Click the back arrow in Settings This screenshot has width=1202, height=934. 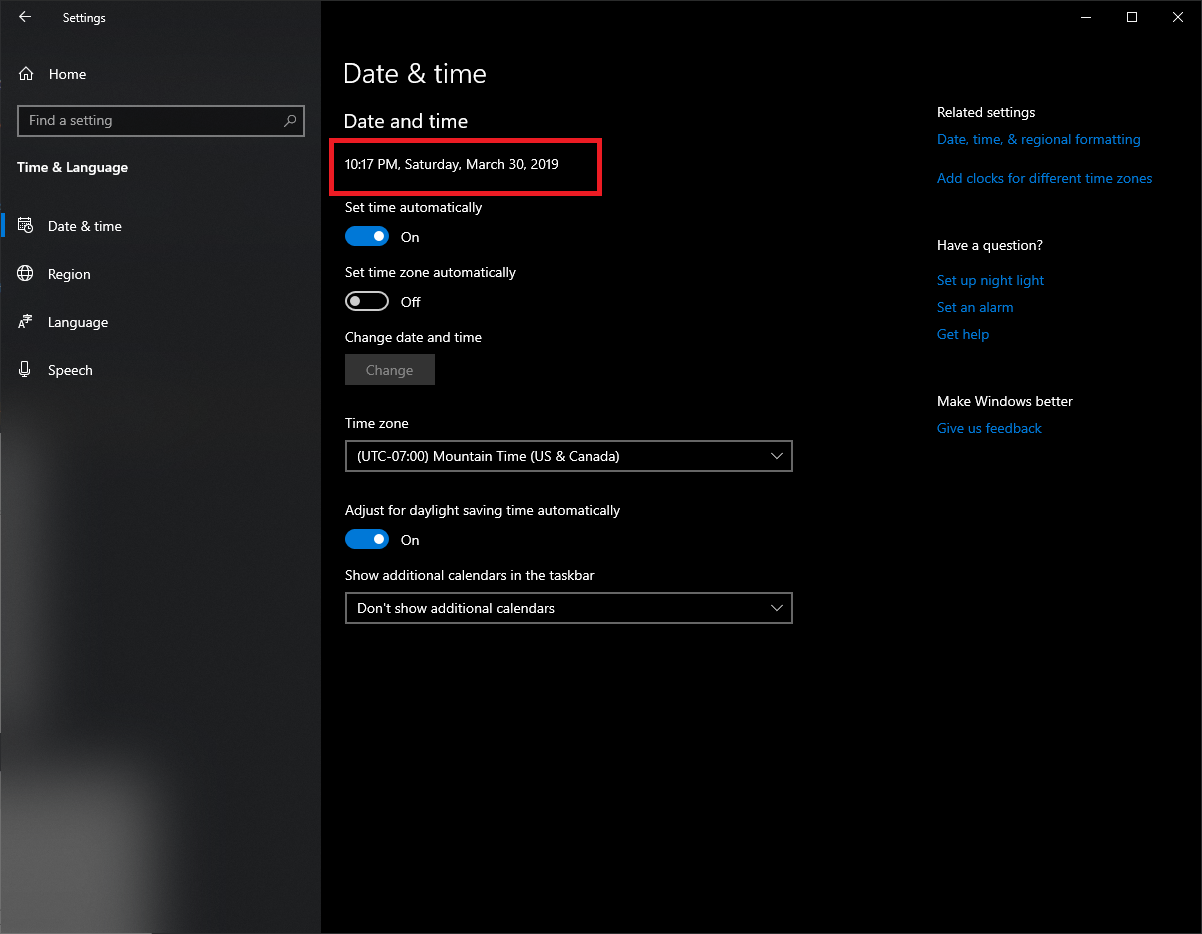tap(25, 17)
